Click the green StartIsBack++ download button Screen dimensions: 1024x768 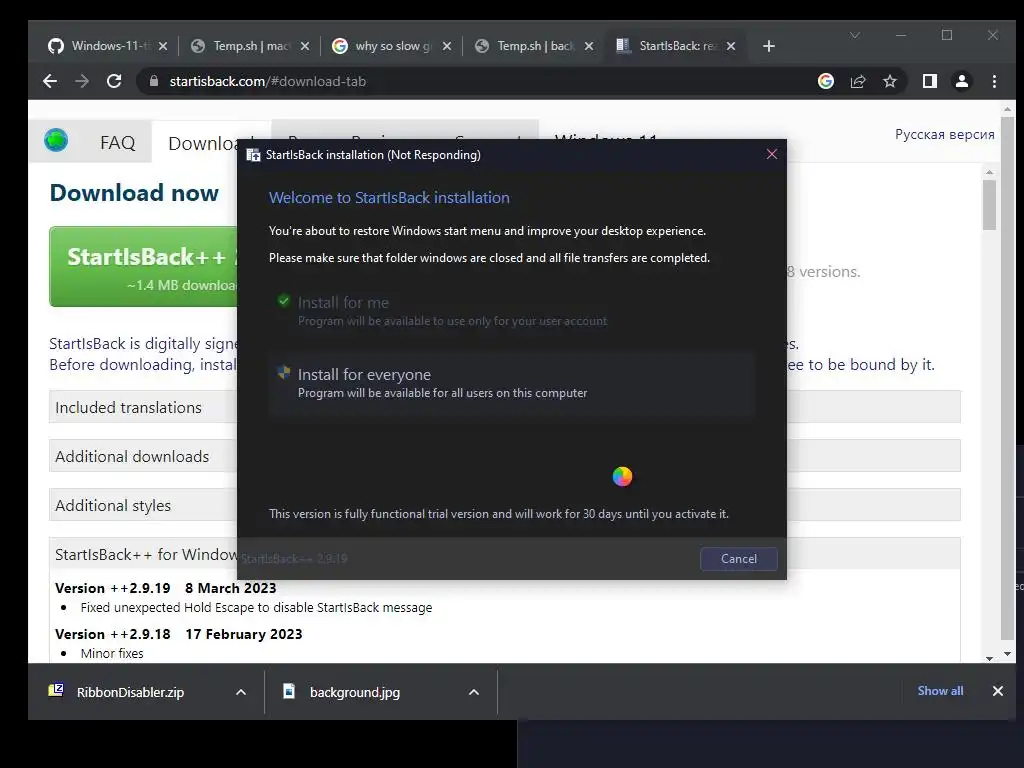(x=144, y=266)
